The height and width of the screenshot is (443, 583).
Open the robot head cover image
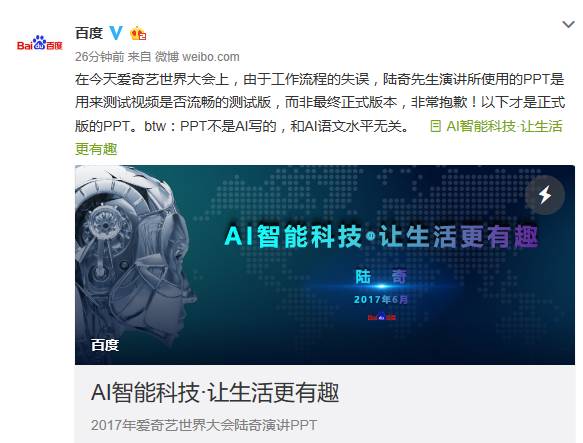[x=325, y=265]
